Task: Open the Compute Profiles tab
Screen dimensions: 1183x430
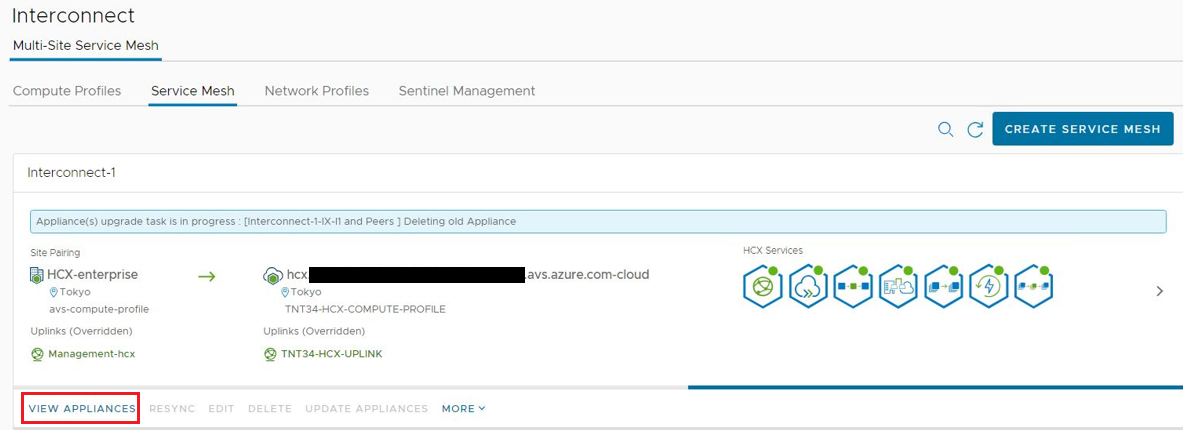Action: [x=67, y=91]
